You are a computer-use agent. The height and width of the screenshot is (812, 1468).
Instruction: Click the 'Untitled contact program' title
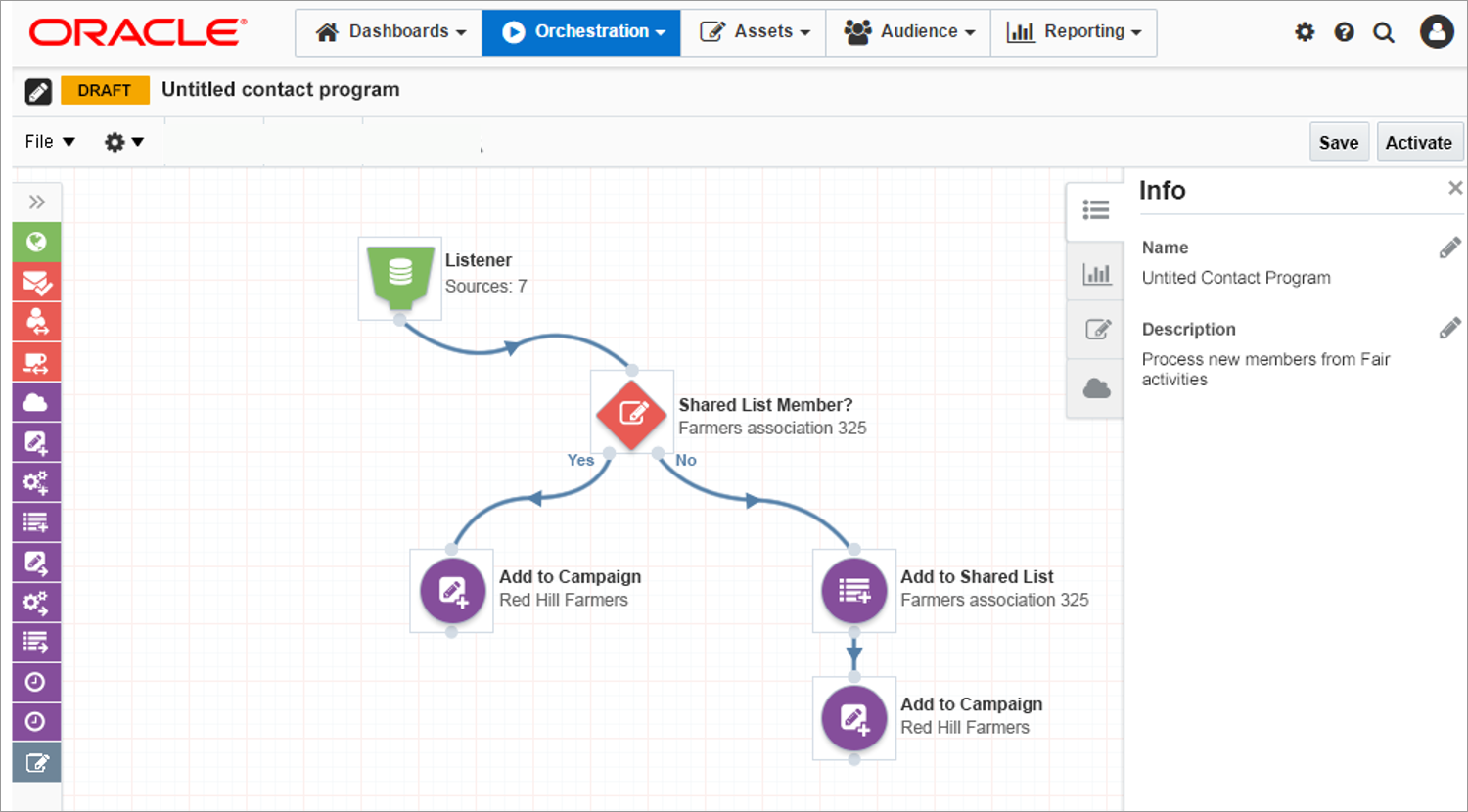pyautogui.click(x=281, y=89)
